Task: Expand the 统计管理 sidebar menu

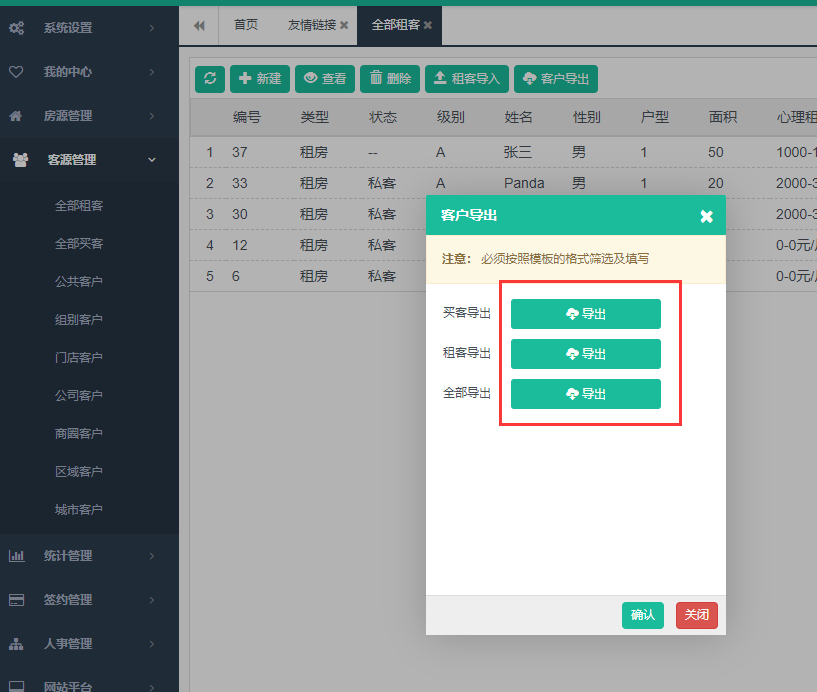Action: [x=89, y=556]
